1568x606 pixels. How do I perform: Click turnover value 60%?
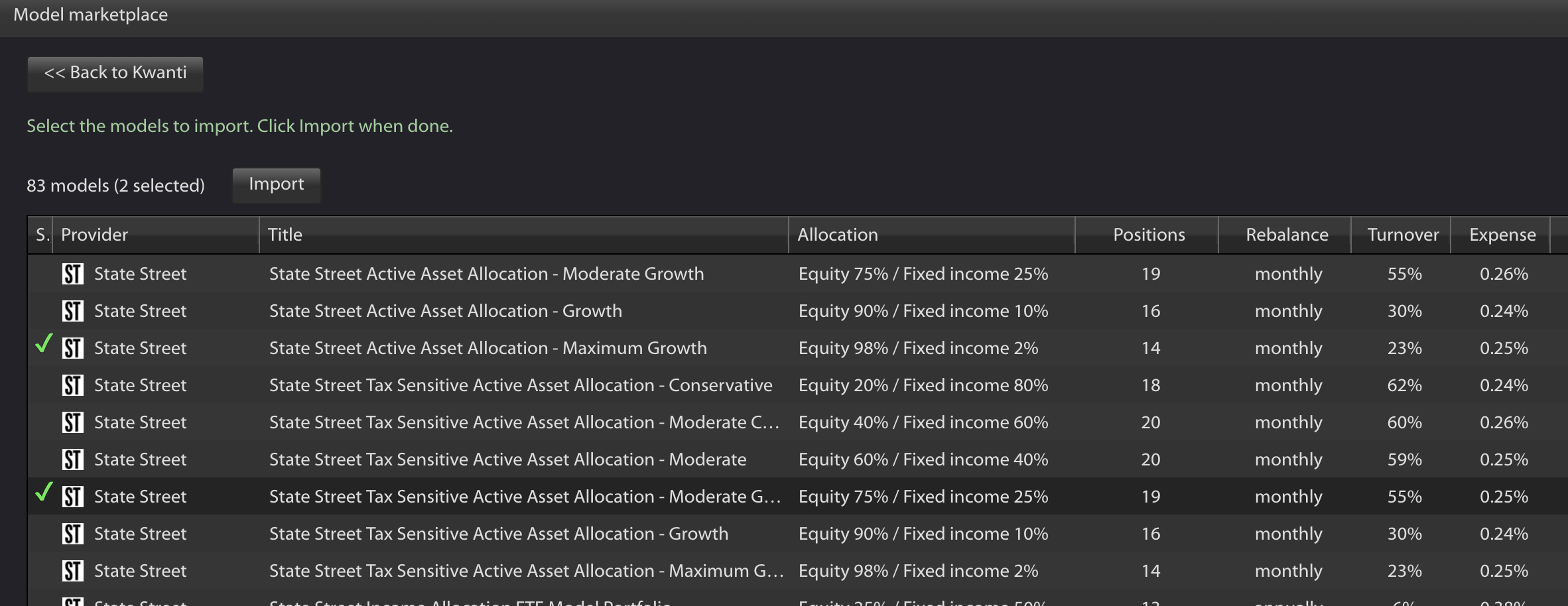1405,422
